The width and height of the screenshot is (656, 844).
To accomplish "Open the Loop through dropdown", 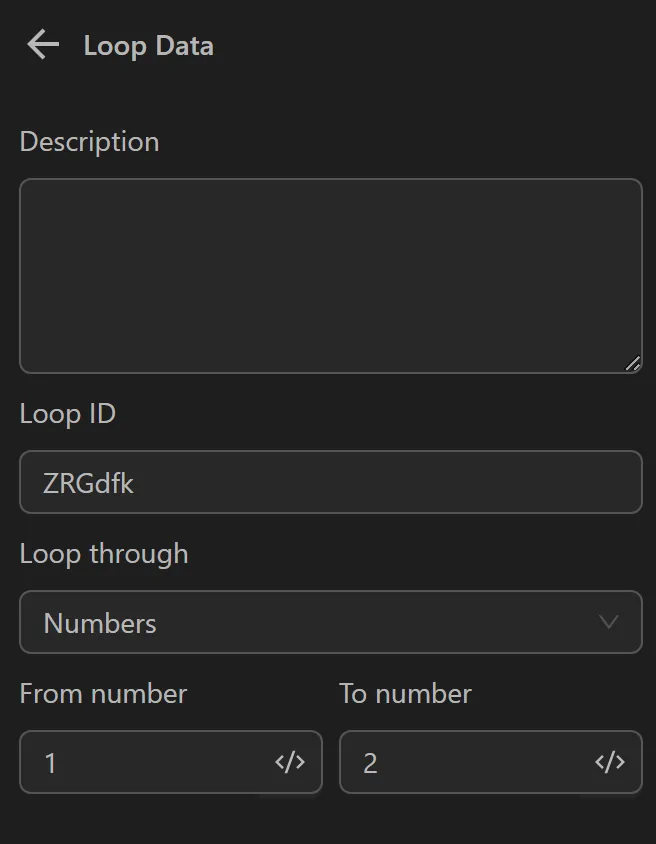I will point(331,622).
